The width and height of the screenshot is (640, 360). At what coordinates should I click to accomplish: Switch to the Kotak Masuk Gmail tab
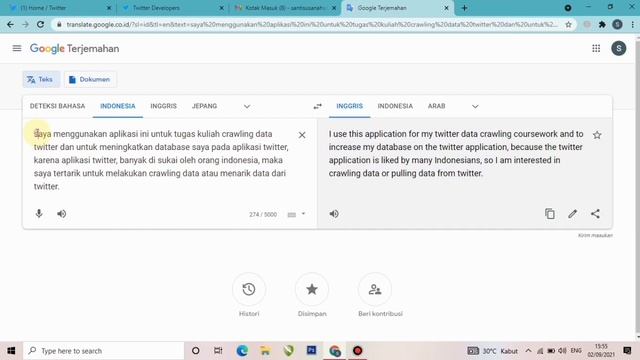tap(286, 8)
